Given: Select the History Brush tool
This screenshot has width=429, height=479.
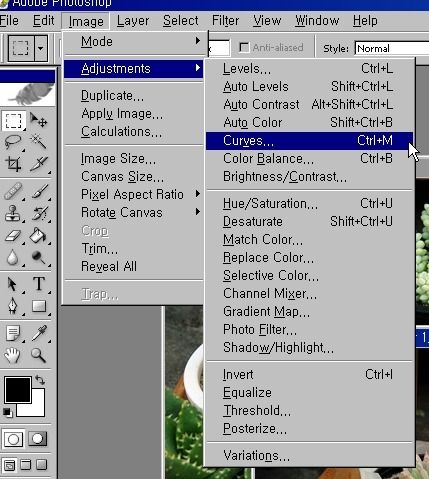Looking at the screenshot, I should coord(39,213).
